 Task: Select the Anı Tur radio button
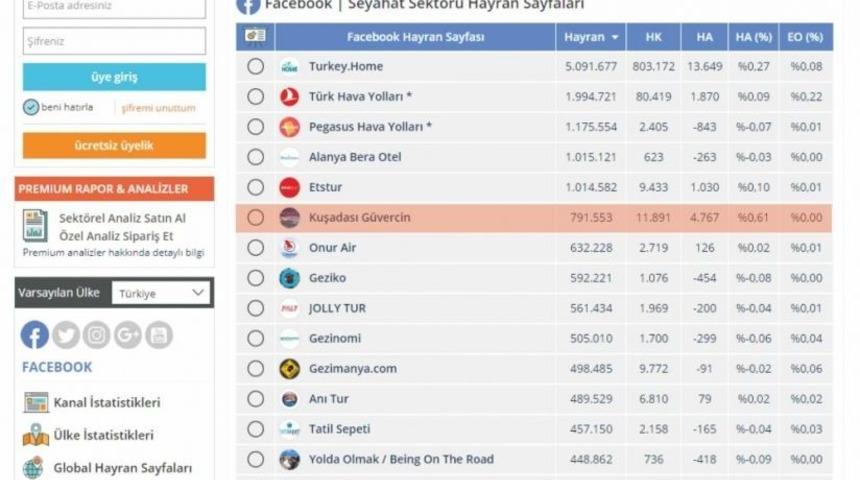click(x=255, y=399)
